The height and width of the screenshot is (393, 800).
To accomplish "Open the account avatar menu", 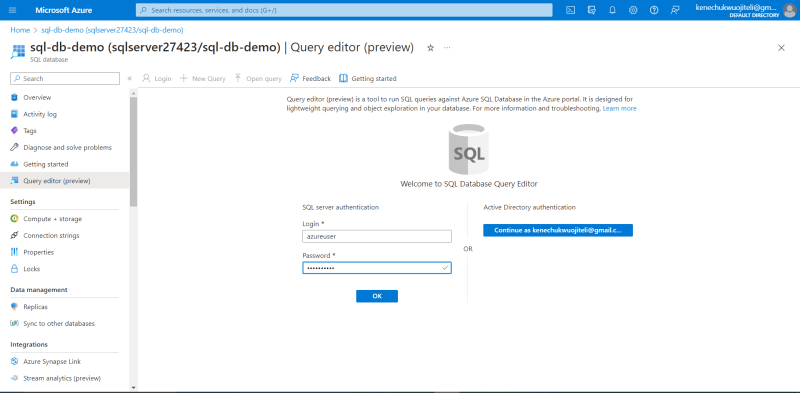I will (x=789, y=10).
